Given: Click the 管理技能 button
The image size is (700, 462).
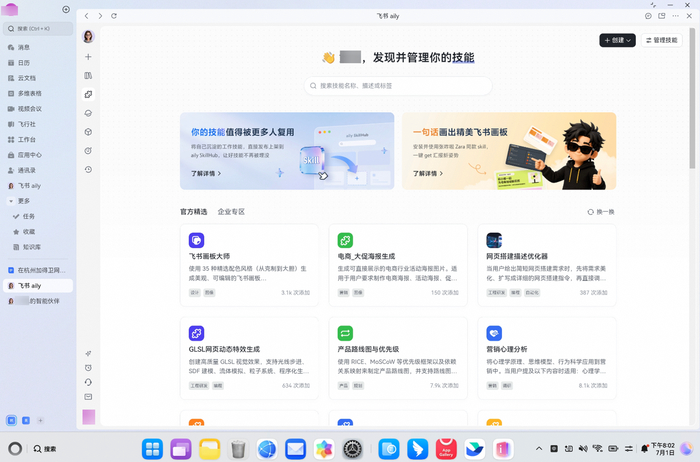Looking at the screenshot, I should (662, 40).
